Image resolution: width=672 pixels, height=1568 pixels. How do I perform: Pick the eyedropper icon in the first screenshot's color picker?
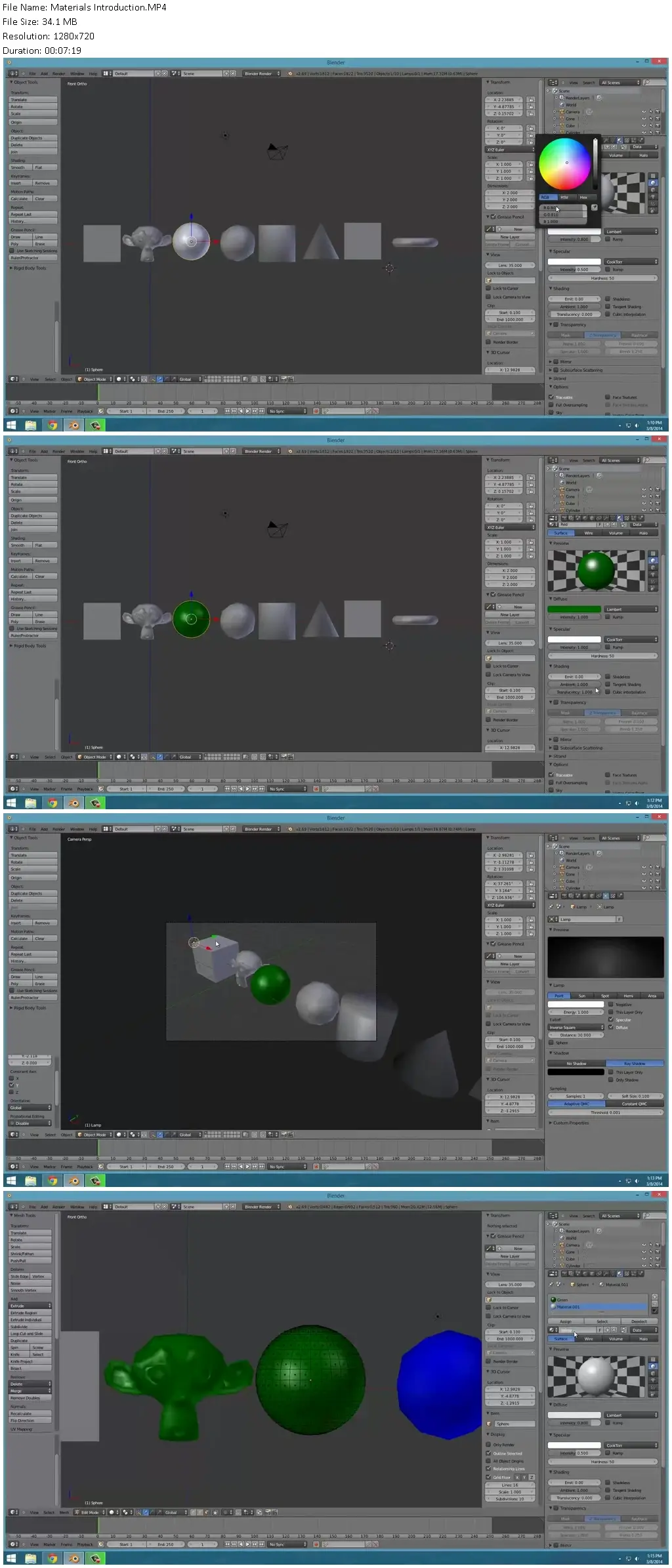(x=594, y=207)
